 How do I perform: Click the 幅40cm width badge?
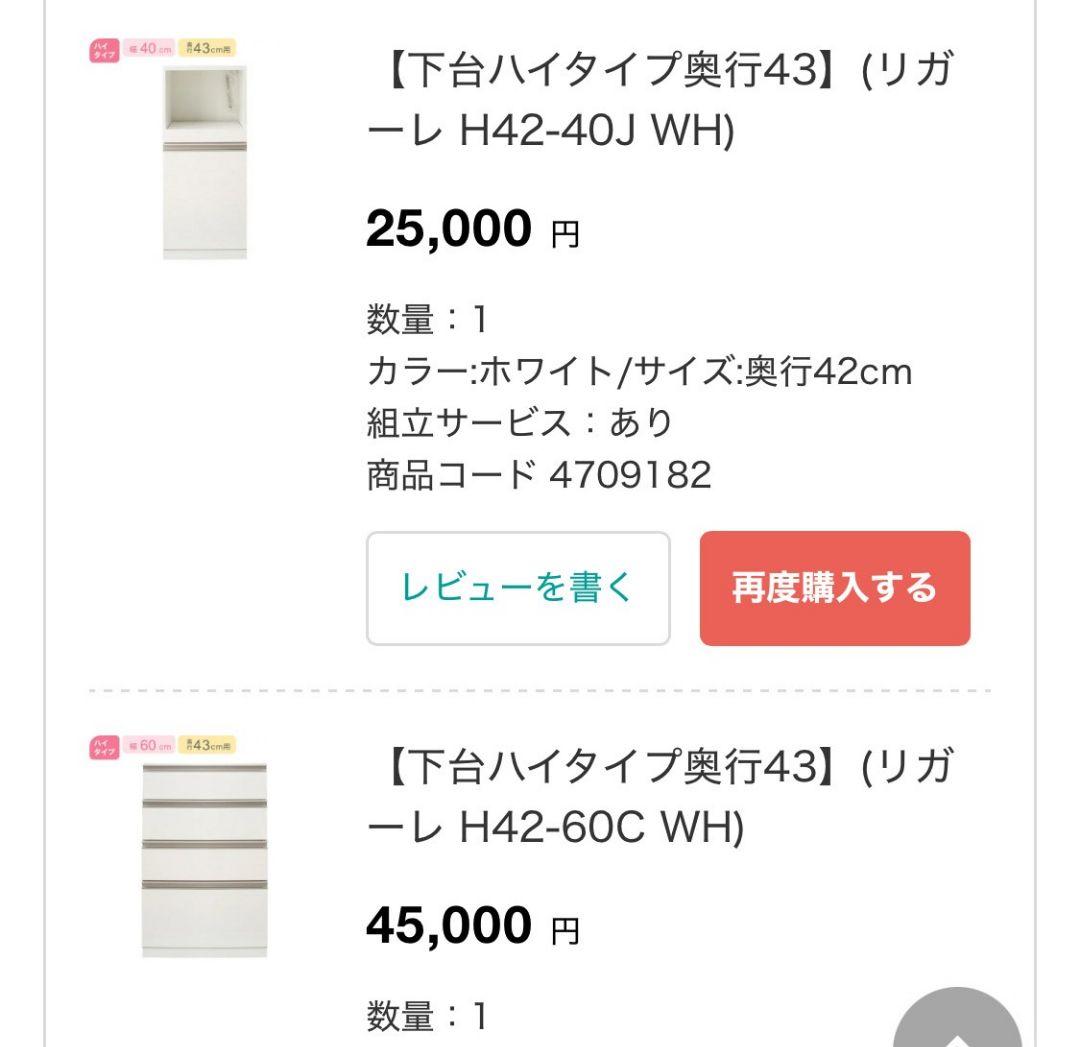[148, 48]
